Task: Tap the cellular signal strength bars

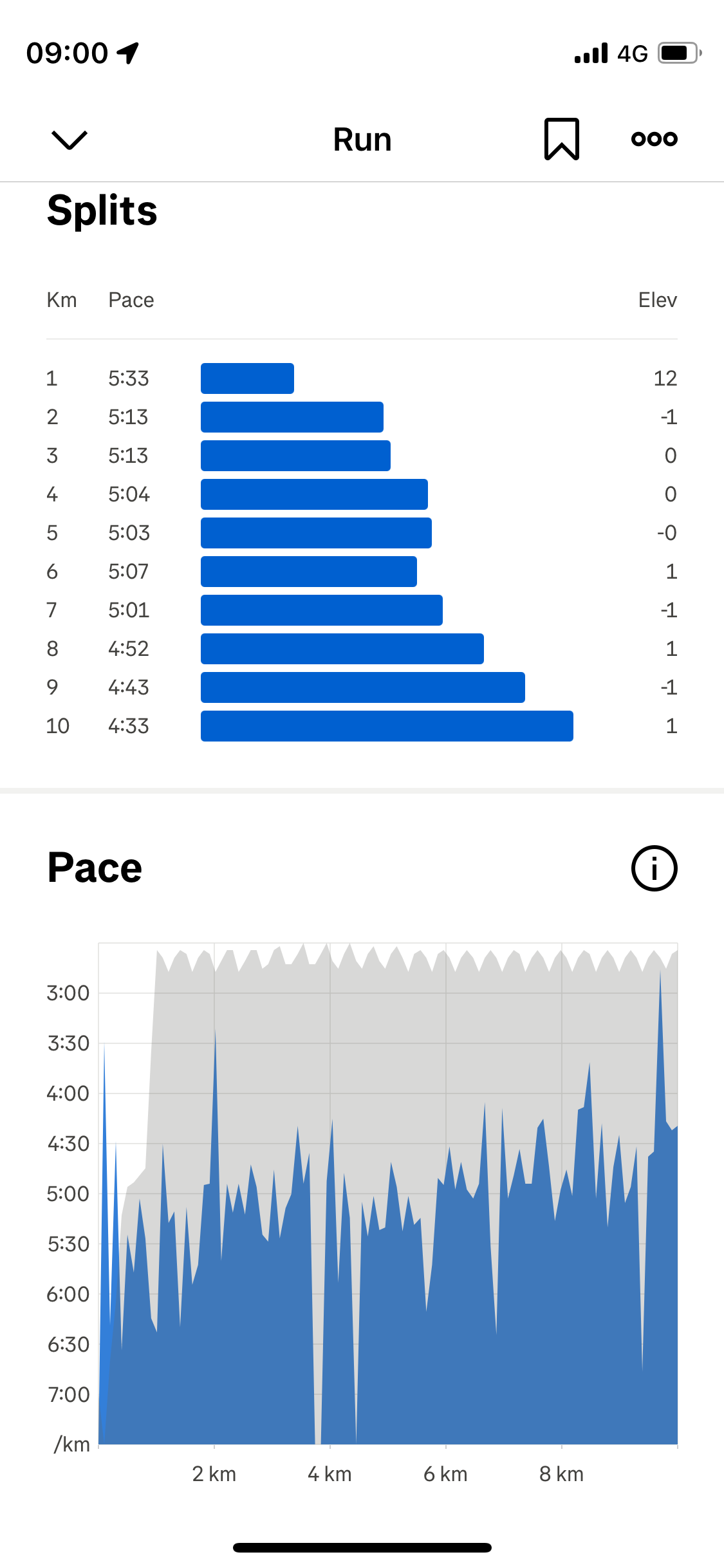Action: 591,53
